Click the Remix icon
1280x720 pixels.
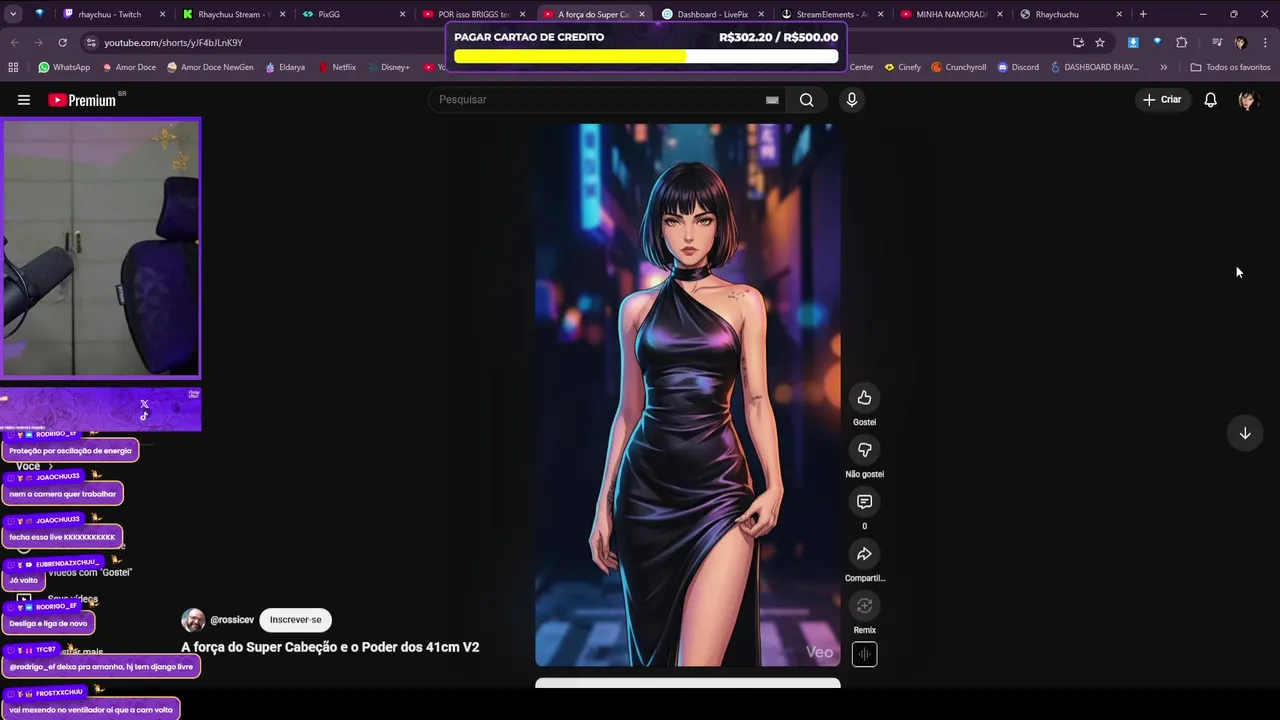pyautogui.click(x=864, y=606)
